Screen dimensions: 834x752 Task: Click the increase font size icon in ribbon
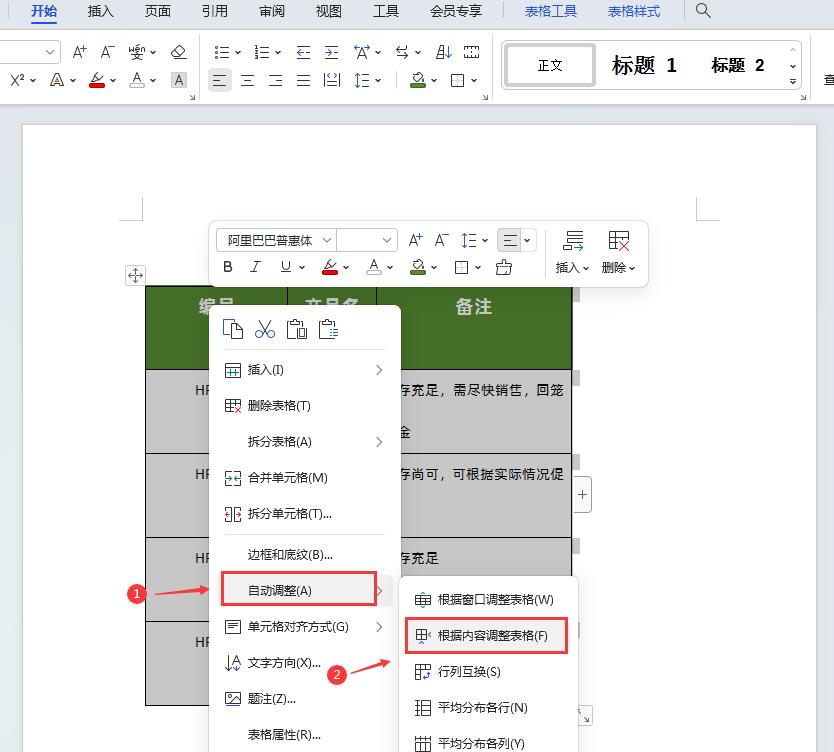(80, 52)
